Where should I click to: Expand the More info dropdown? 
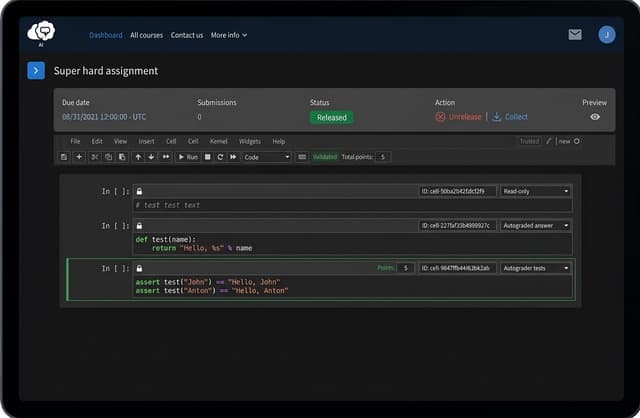[229, 35]
